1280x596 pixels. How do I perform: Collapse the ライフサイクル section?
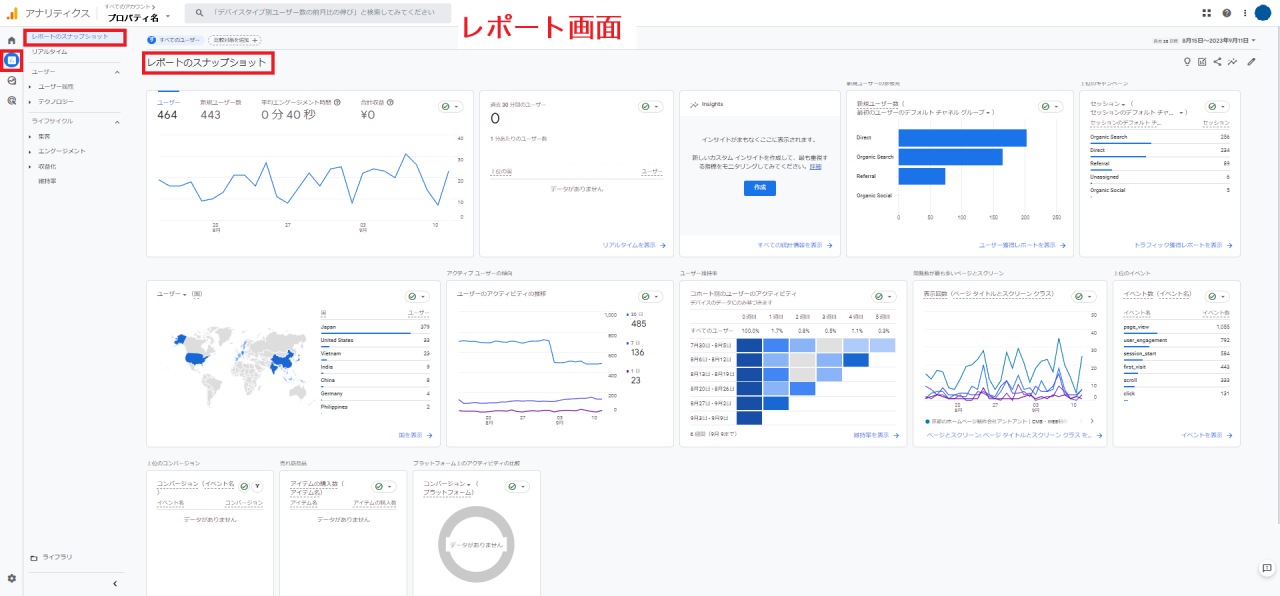(x=117, y=122)
